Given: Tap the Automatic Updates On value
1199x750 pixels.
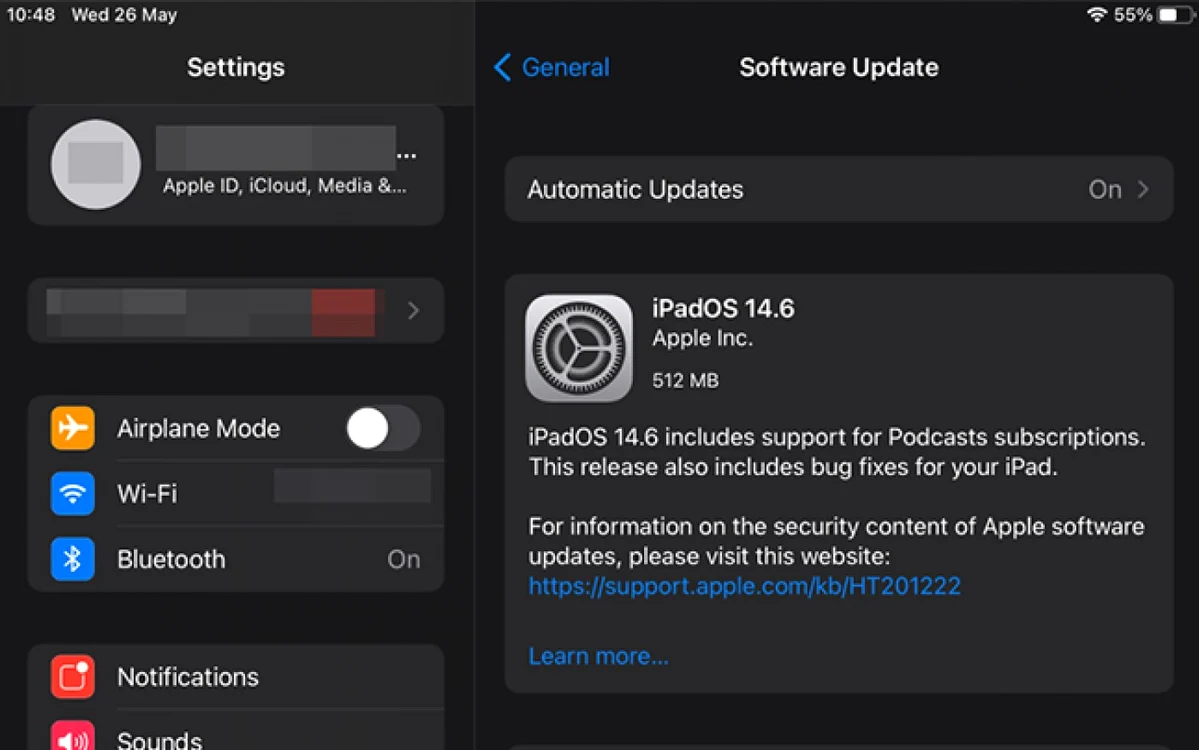Looking at the screenshot, I should [x=1105, y=190].
